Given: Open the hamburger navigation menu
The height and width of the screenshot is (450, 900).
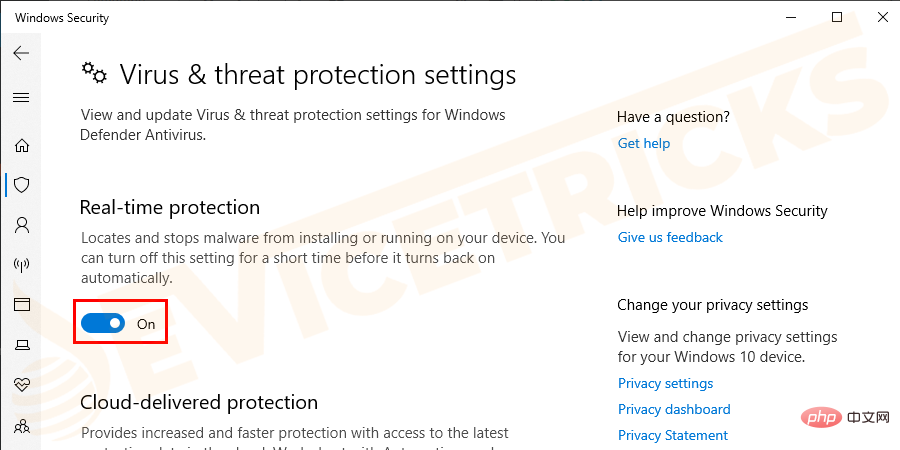Looking at the screenshot, I should click(x=21, y=98).
